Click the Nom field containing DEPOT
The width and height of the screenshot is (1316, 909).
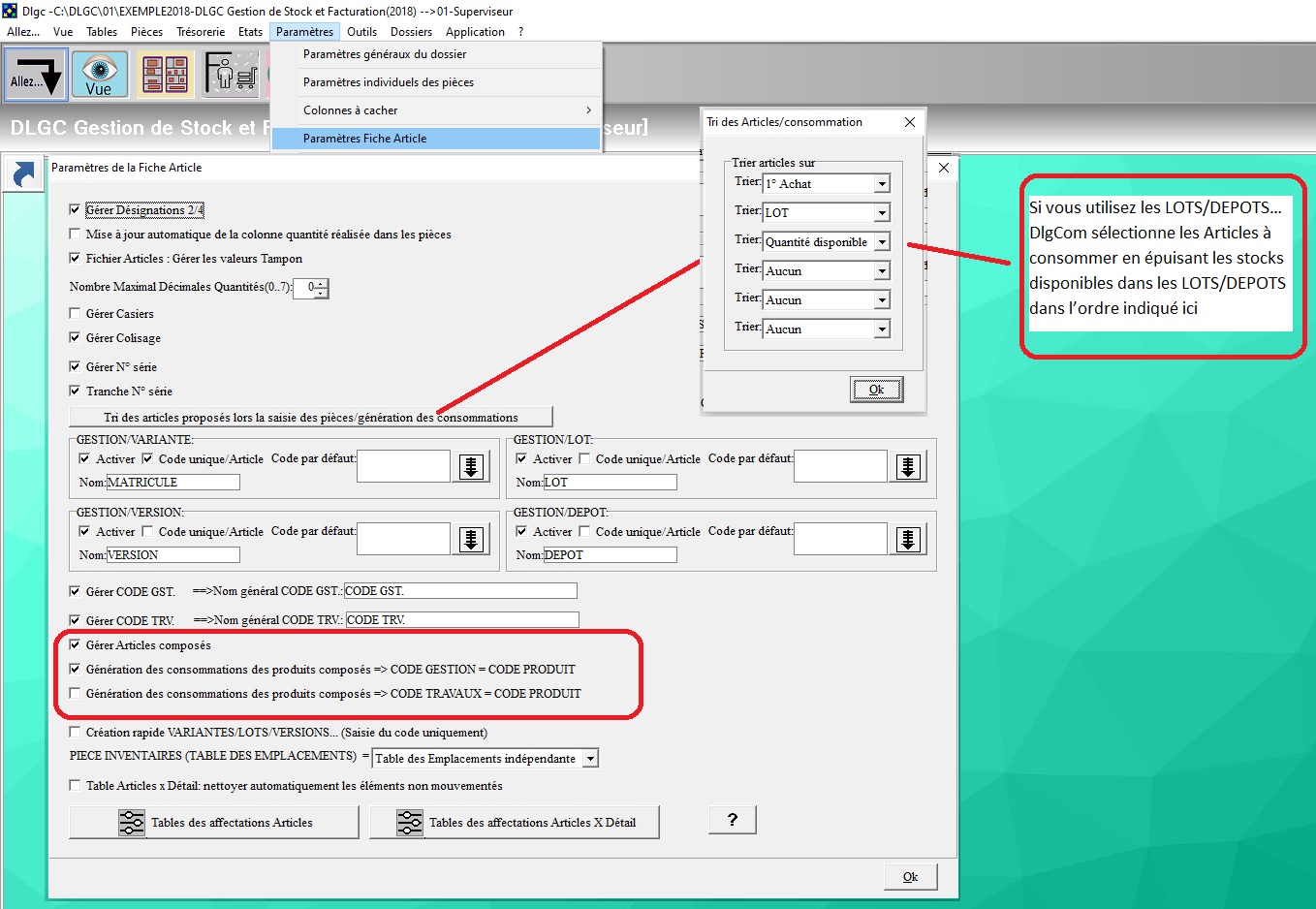[610, 554]
